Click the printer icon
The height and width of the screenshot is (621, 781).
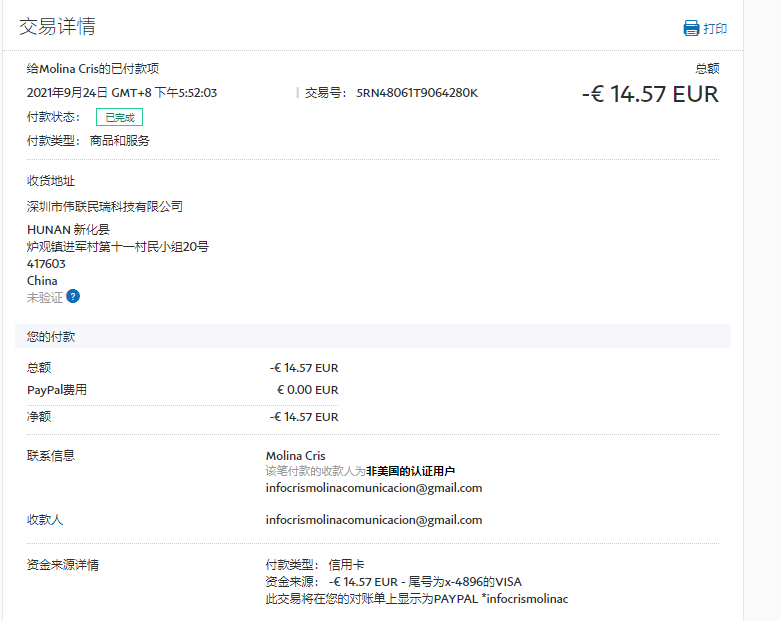tap(691, 28)
